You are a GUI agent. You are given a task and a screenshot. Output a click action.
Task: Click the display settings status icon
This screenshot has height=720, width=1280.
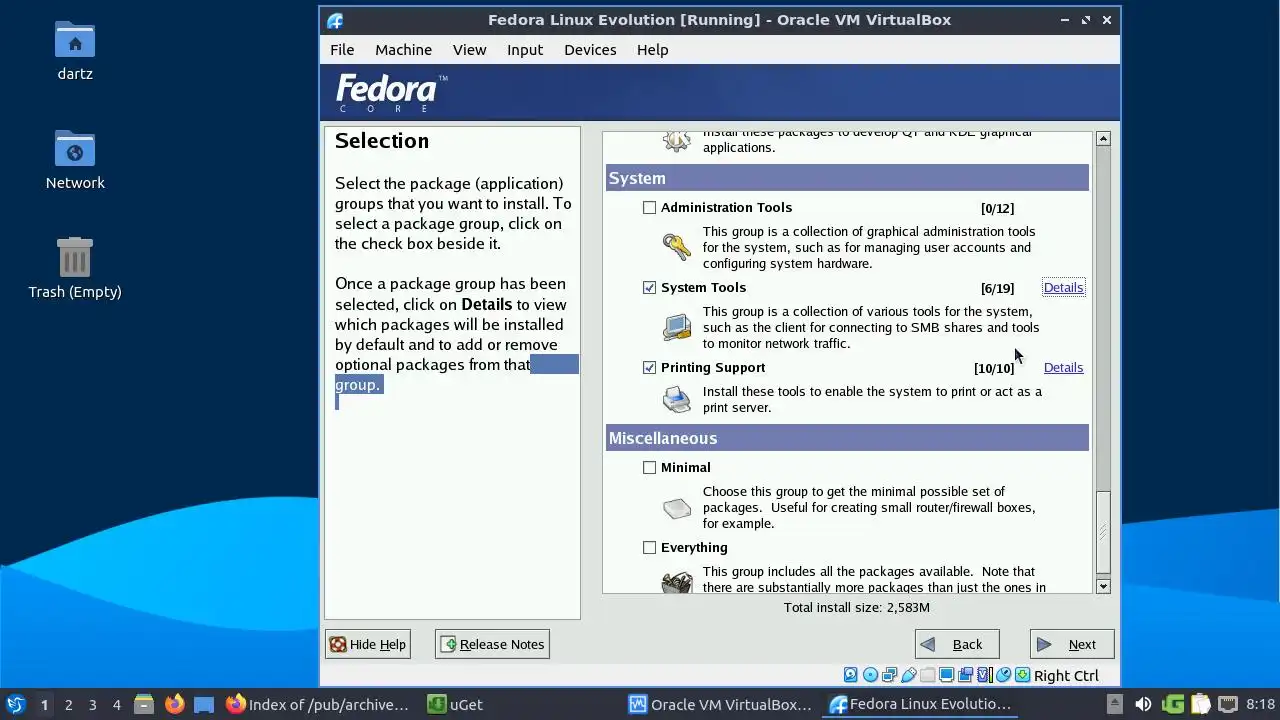(946, 675)
